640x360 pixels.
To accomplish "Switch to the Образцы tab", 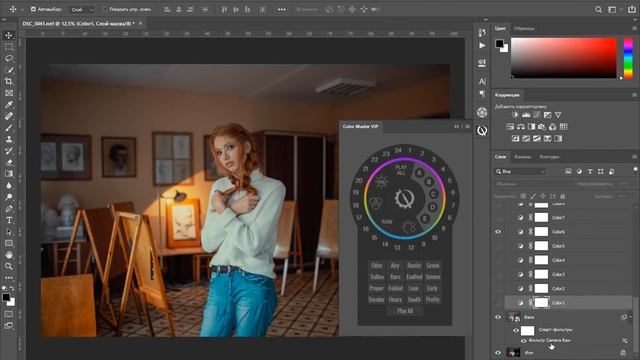I will click(x=524, y=29).
